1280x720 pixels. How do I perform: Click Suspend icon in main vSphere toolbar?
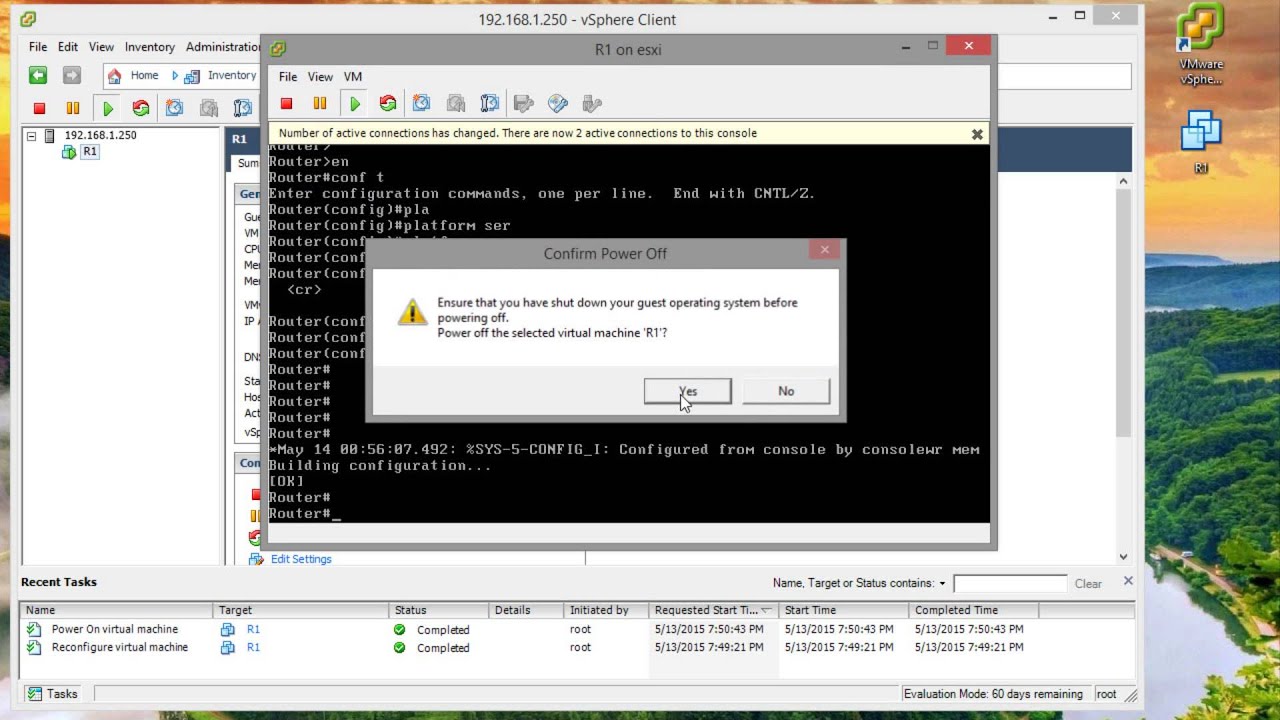click(73, 108)
